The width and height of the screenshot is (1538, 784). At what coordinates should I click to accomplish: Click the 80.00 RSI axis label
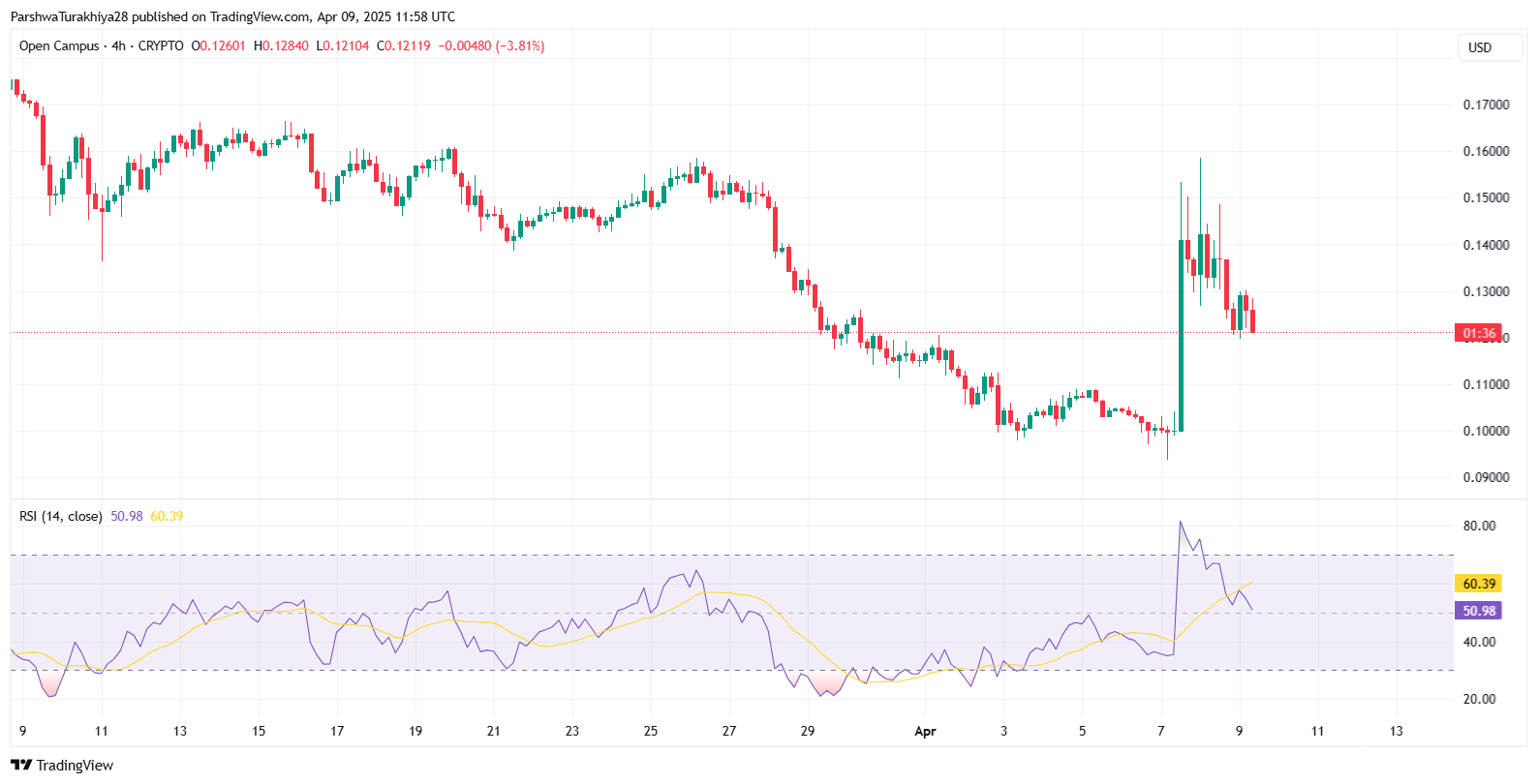(x=1479, y=526)
